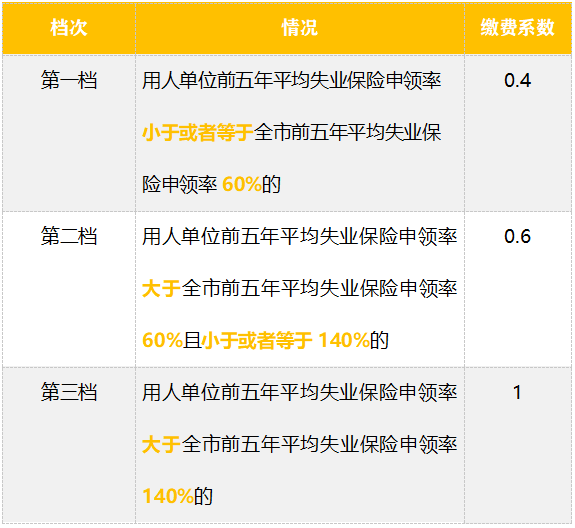Viewport: 575px width, 528px height.
Task: Click highlighted 小于或者等于 in second tier
Action: [257, 340]
